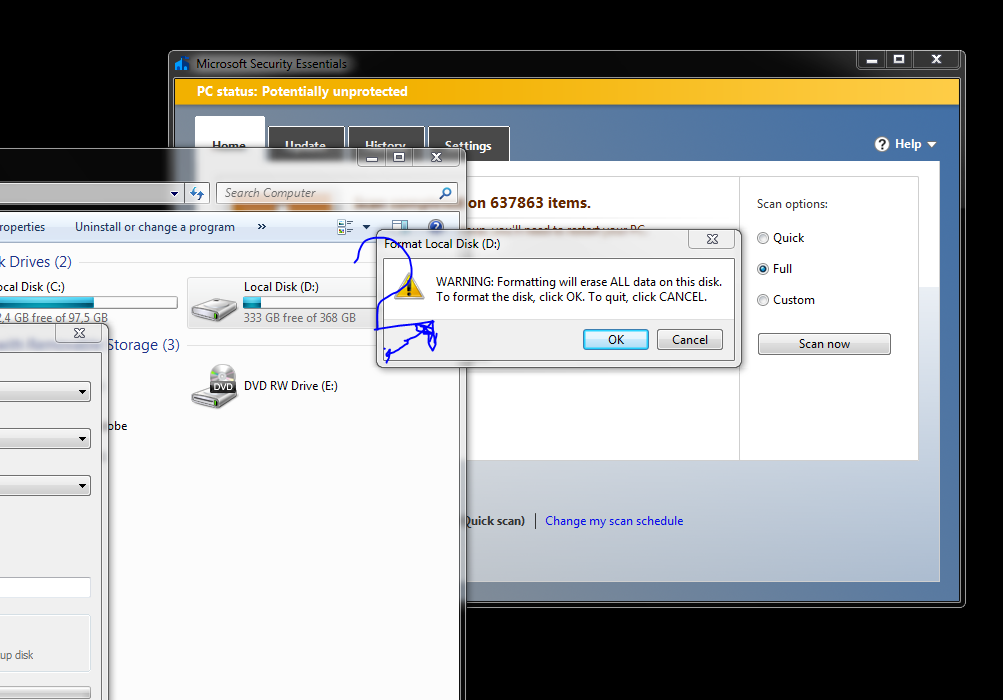Click Local Disk (D:) usage bar
Image resolution: width=1003 pixels, height=700 pixels.
point(310,302)
